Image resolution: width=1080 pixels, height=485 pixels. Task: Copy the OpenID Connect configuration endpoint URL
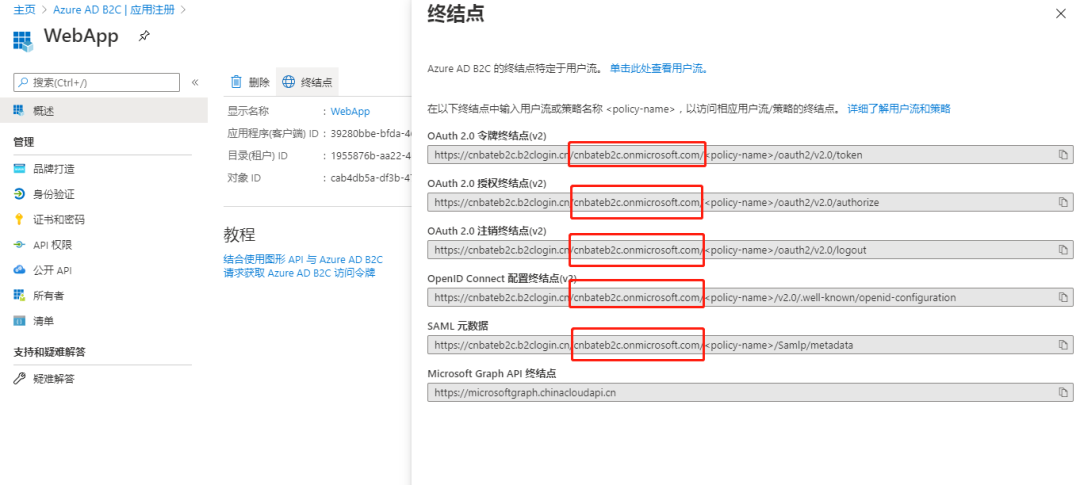pos(1063,298)
